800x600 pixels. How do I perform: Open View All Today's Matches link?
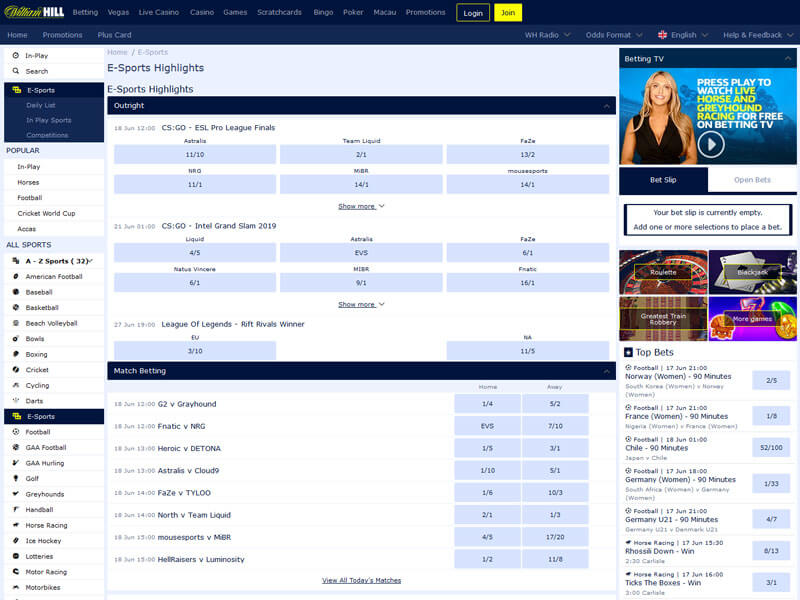coord(361,580)
